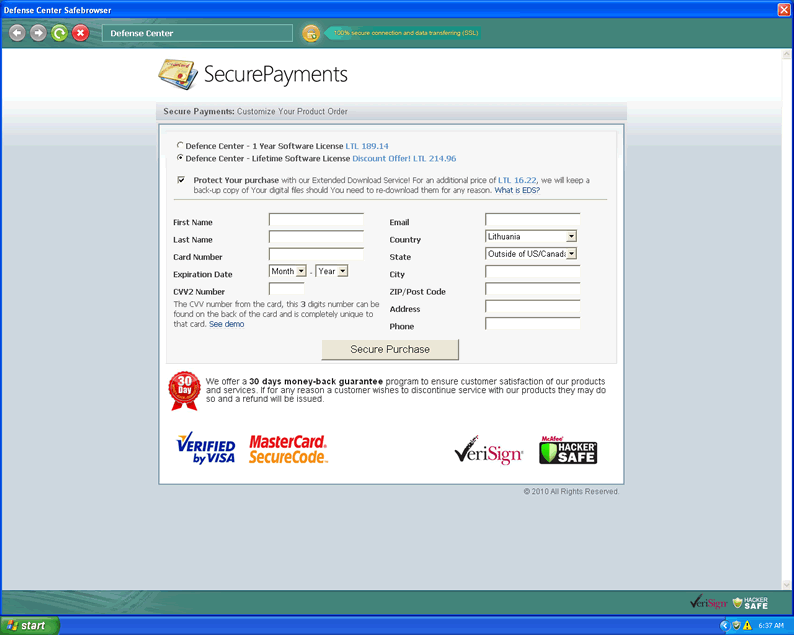Expand hidden system tray icons arrow
The image size is (794, 635).
pos(724,625)
